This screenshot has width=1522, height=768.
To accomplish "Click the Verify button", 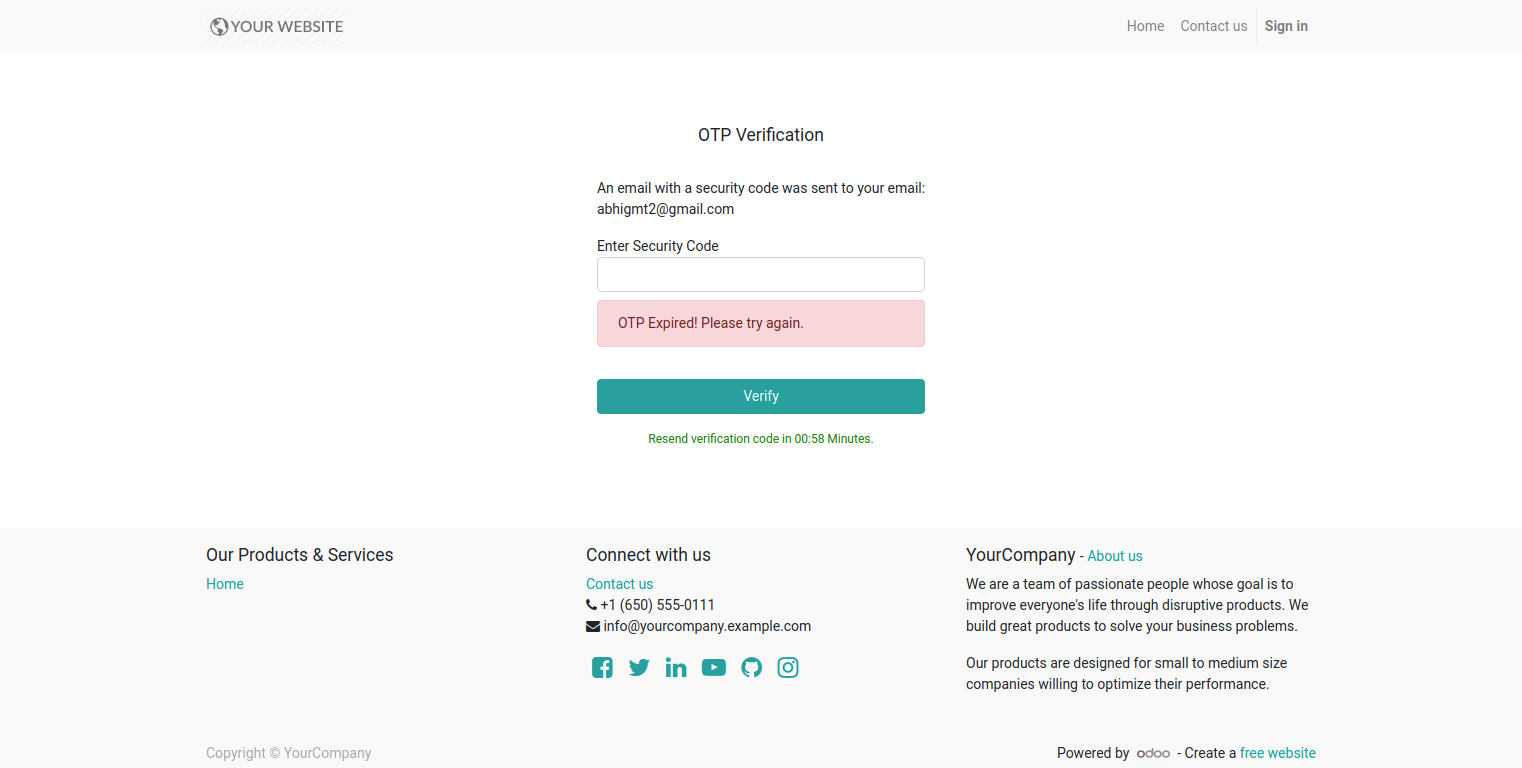I will click(x=761, y=396).
